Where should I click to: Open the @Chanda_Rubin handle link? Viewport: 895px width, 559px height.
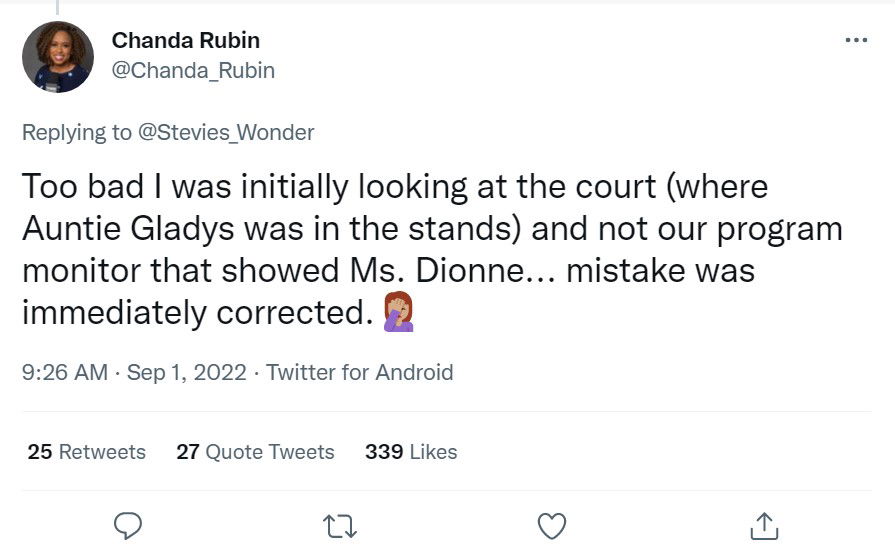(192, 71)
